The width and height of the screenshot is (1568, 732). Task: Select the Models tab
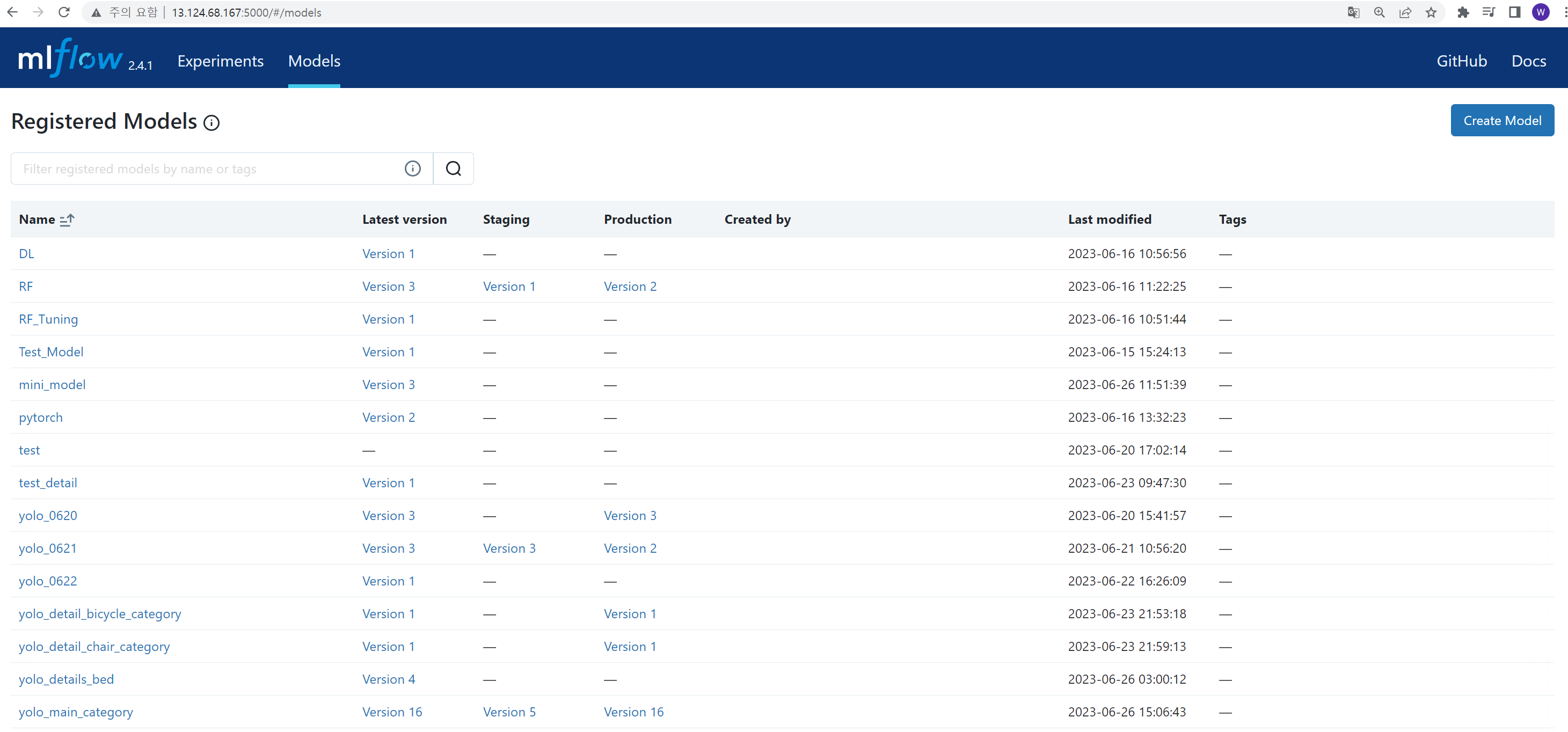click(x=314, y=61)
